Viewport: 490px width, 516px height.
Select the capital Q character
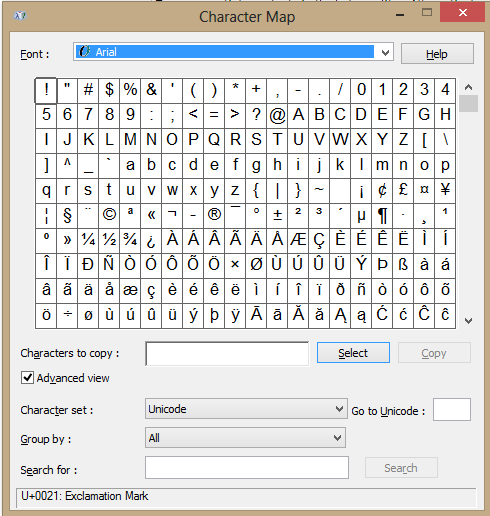214,140
